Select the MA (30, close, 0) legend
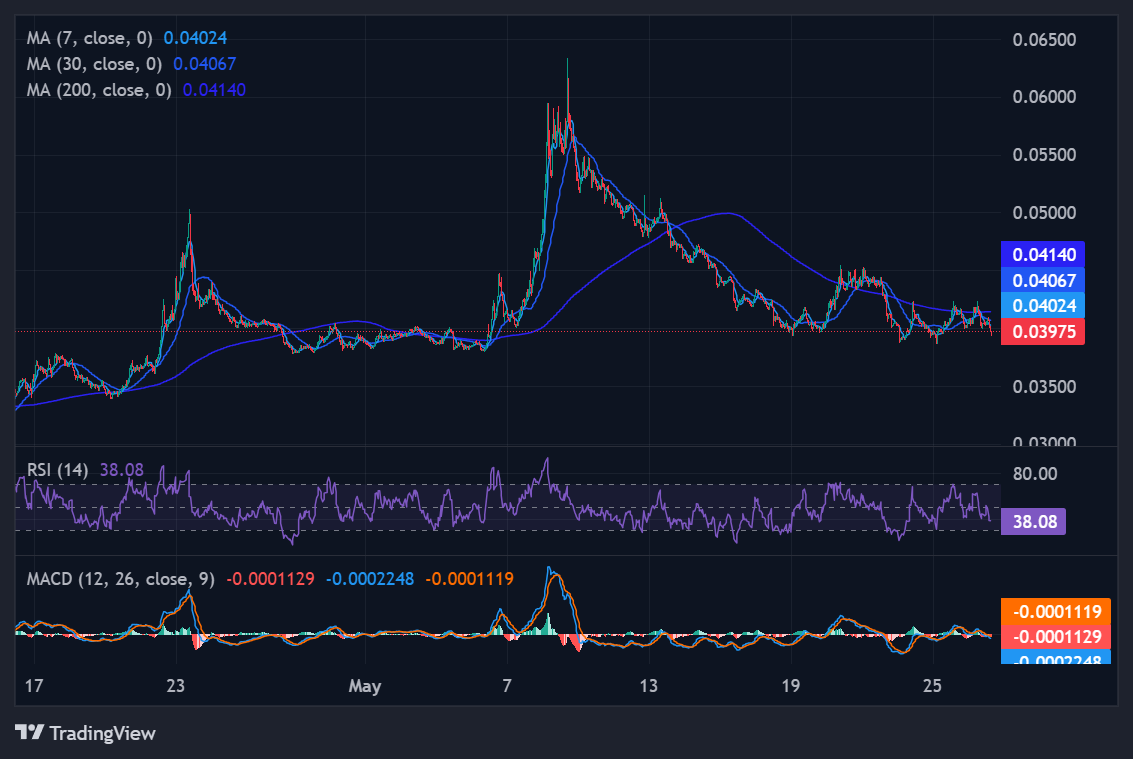The width and height of the screenshot is (1133, 759). (95, 64)
